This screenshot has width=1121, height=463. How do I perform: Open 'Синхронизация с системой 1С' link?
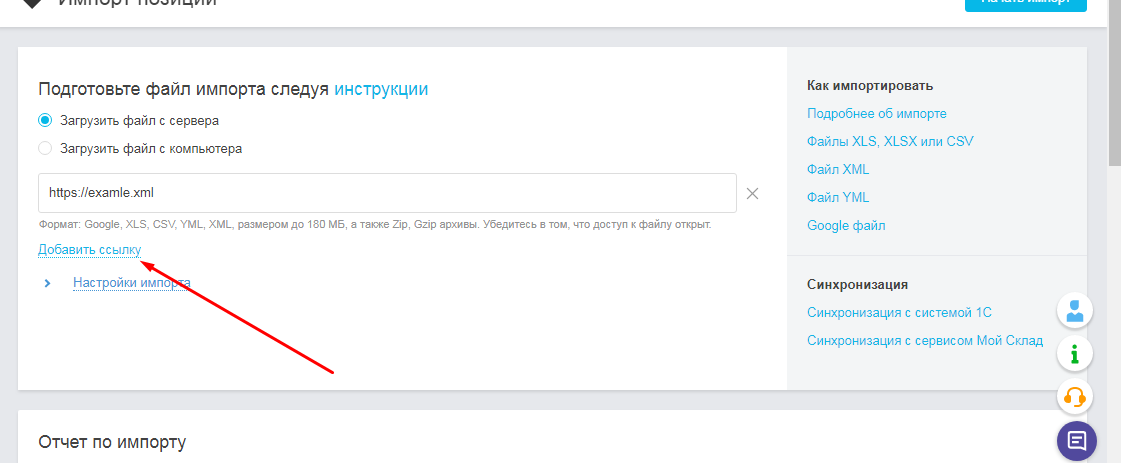899,313
